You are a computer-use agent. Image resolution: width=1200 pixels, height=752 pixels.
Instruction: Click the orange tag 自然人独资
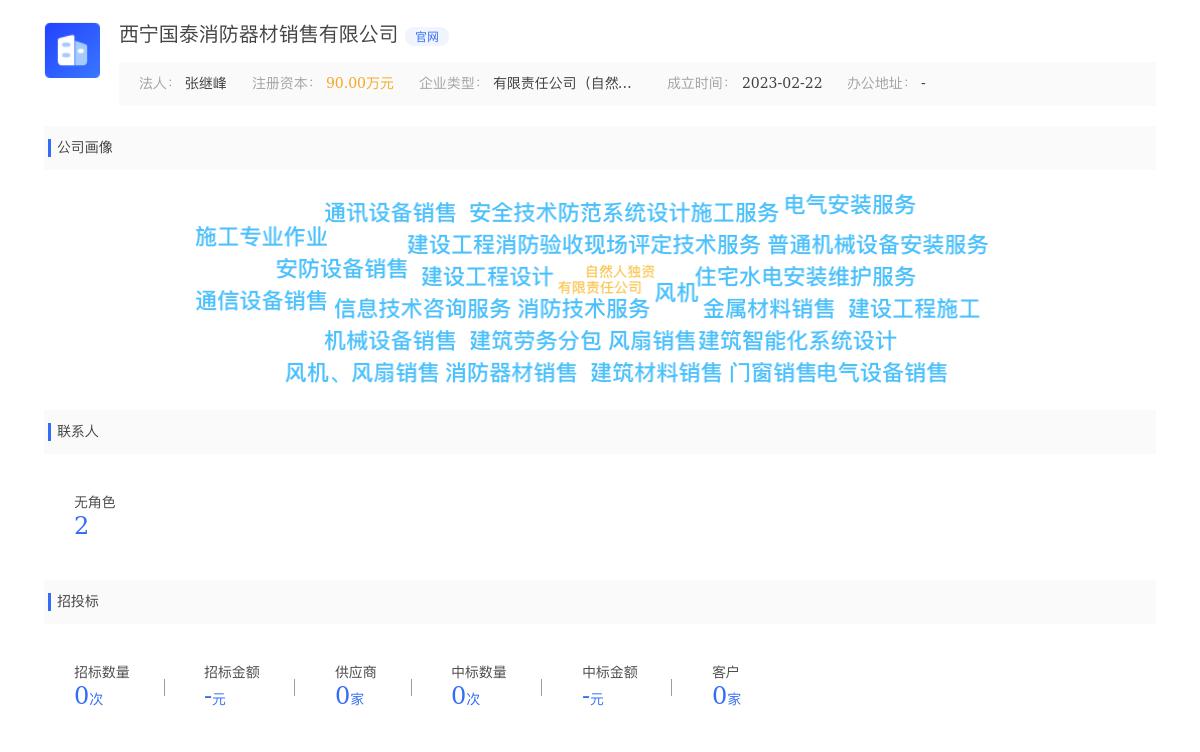[x=620, y=272]
